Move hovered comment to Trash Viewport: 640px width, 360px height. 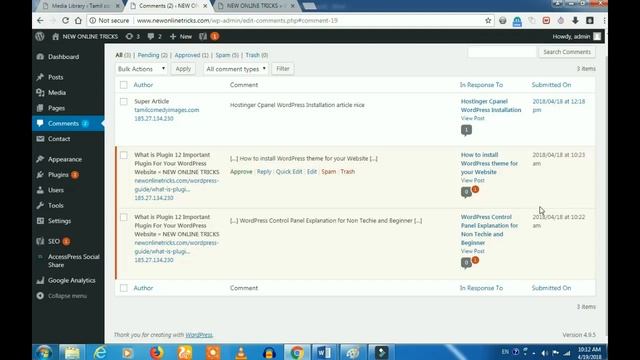(348, 172)
